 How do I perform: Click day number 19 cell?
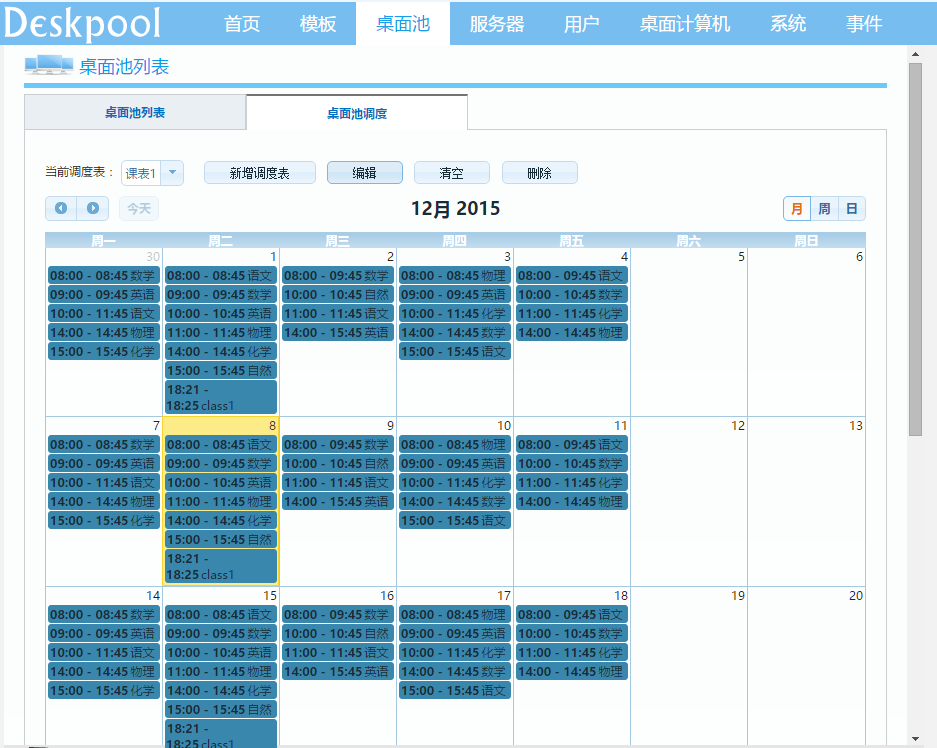[x=688, y=666]
